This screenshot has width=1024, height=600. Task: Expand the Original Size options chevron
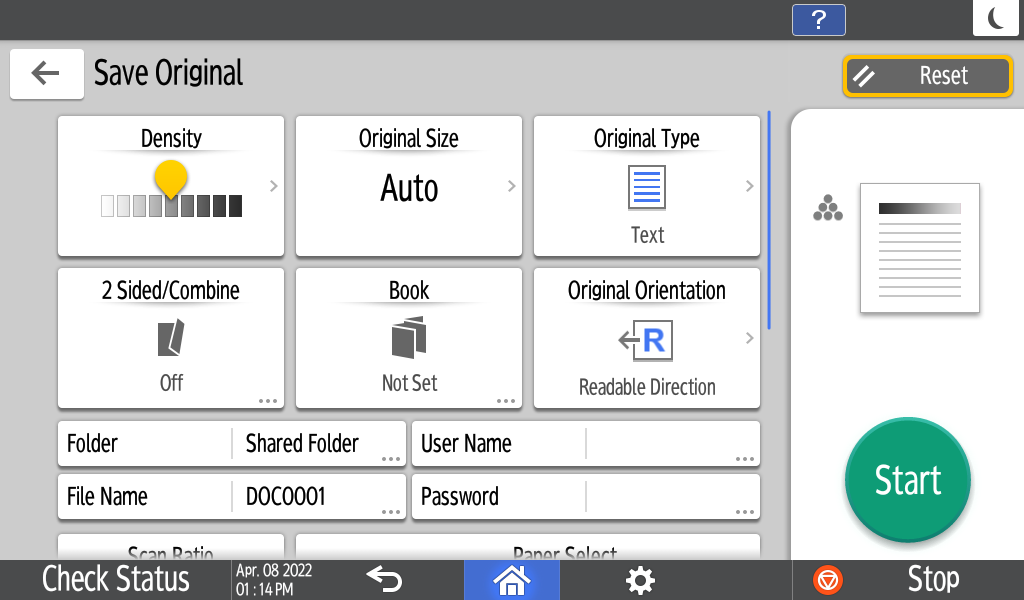pos(511,186)
